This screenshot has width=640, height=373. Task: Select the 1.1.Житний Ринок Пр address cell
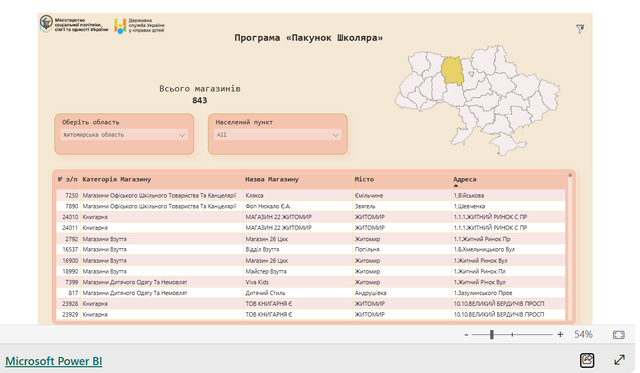coord(509,239)
